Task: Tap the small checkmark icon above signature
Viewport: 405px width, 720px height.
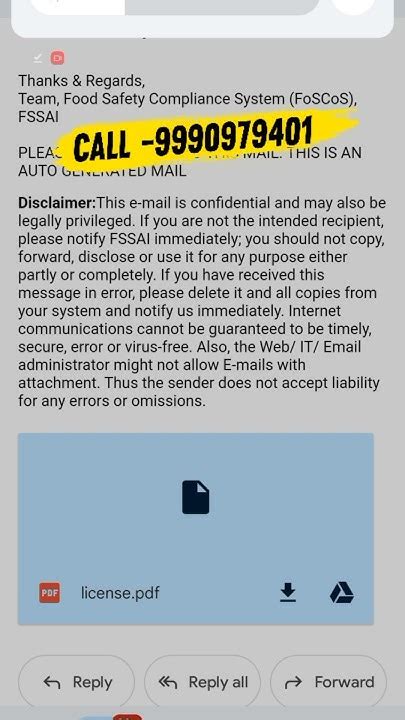Action: 38,58
